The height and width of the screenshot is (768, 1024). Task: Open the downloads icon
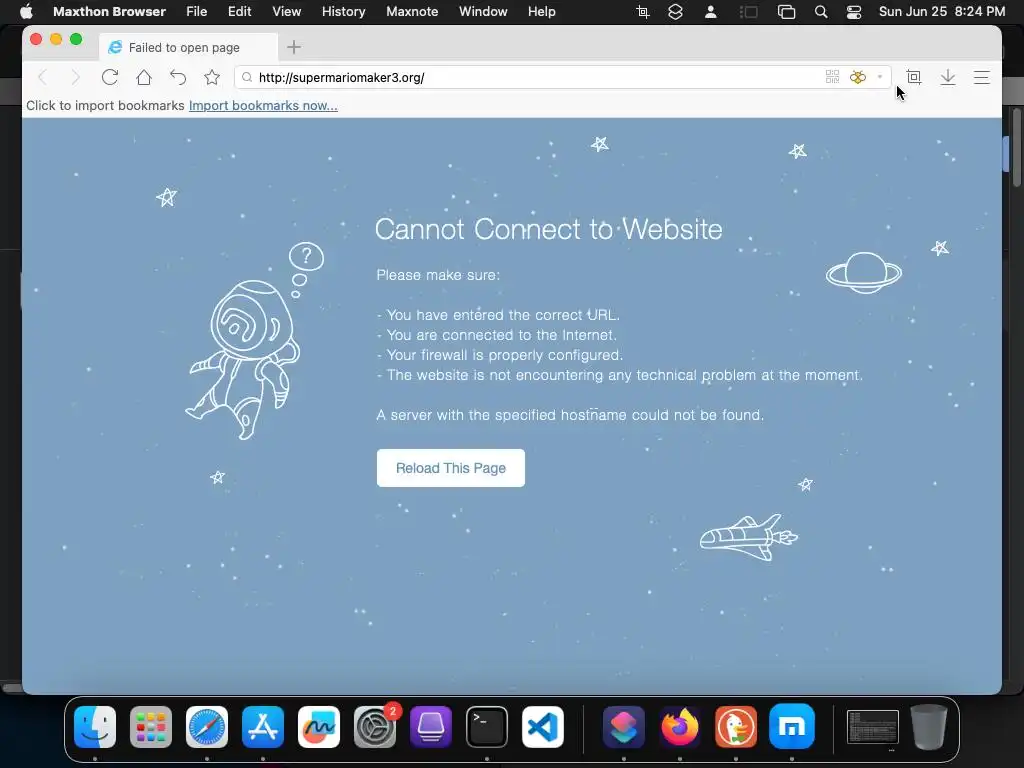948,78
